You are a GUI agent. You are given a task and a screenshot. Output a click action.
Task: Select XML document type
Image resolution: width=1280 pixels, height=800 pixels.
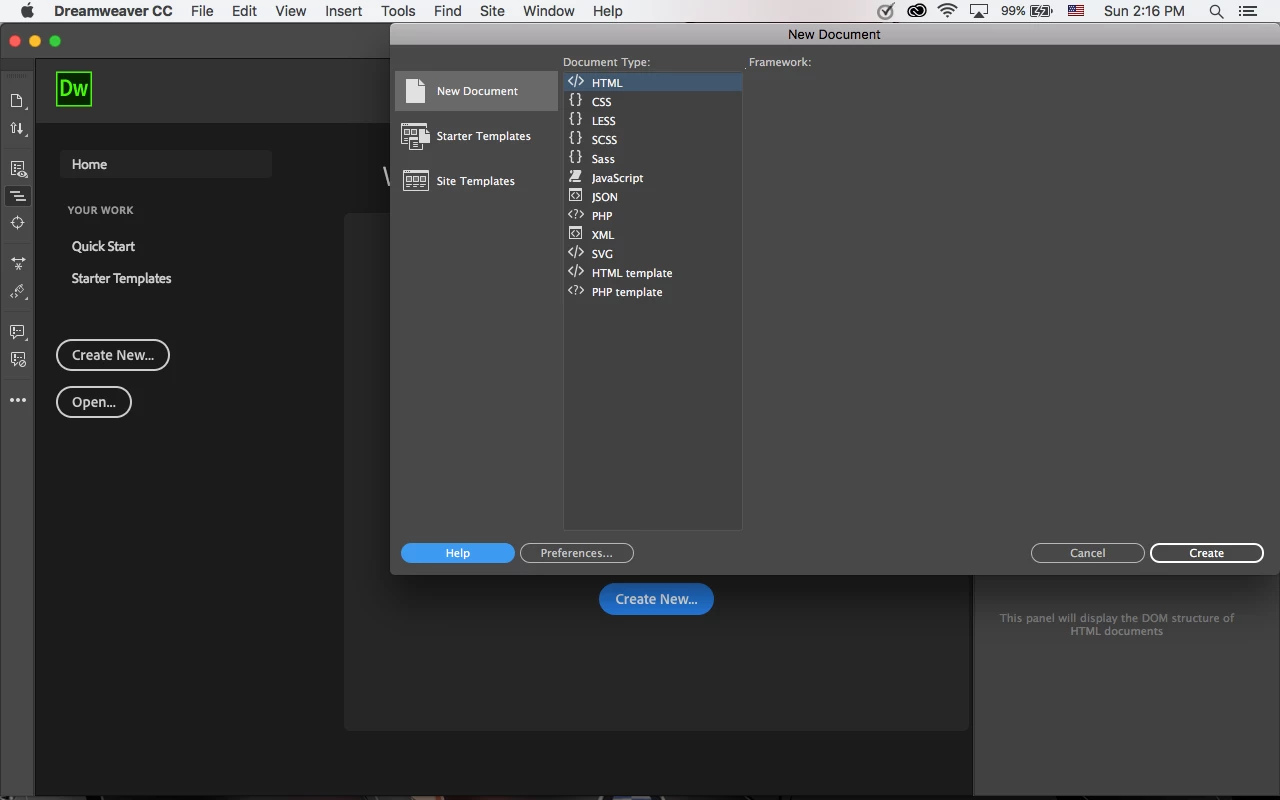click(652, 235)
